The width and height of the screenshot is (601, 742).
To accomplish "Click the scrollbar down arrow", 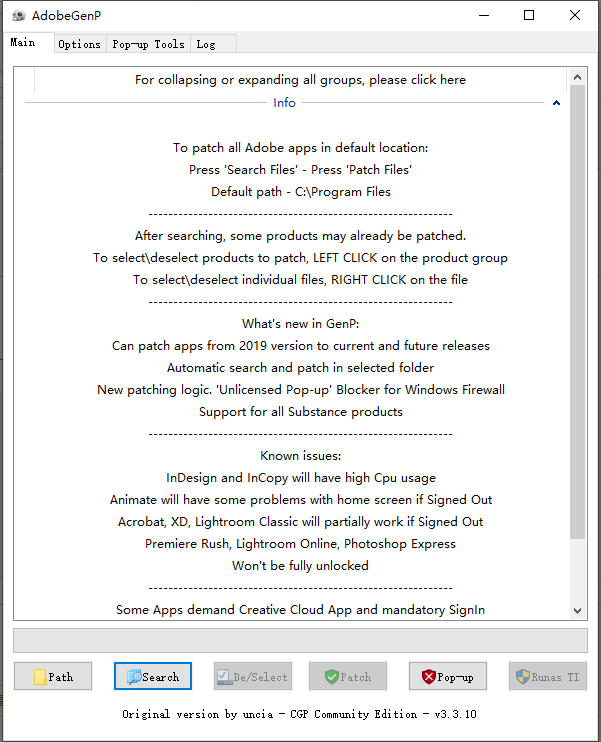I will pyautogui.click(x=577, y=611).
